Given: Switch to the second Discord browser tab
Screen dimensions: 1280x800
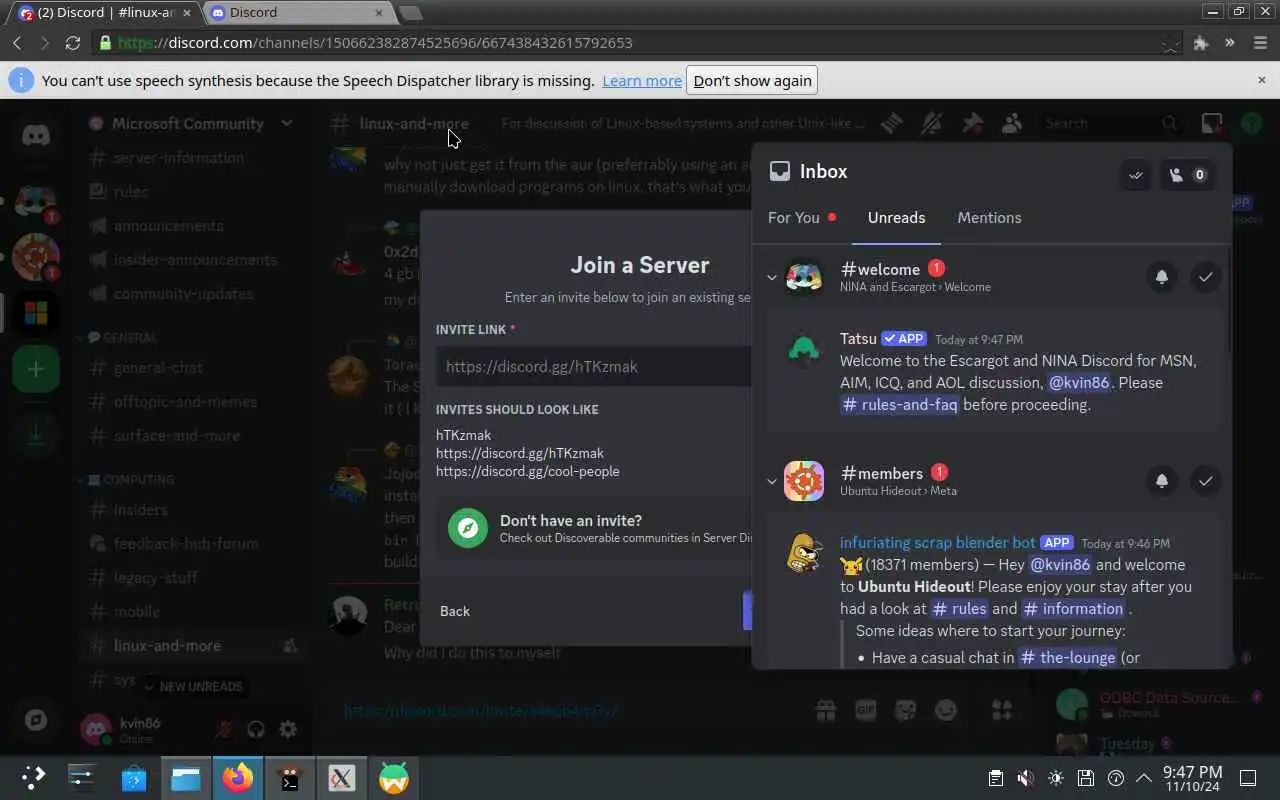Looking at the screenshot, I should pyautogui.click(x=297, y=13).
